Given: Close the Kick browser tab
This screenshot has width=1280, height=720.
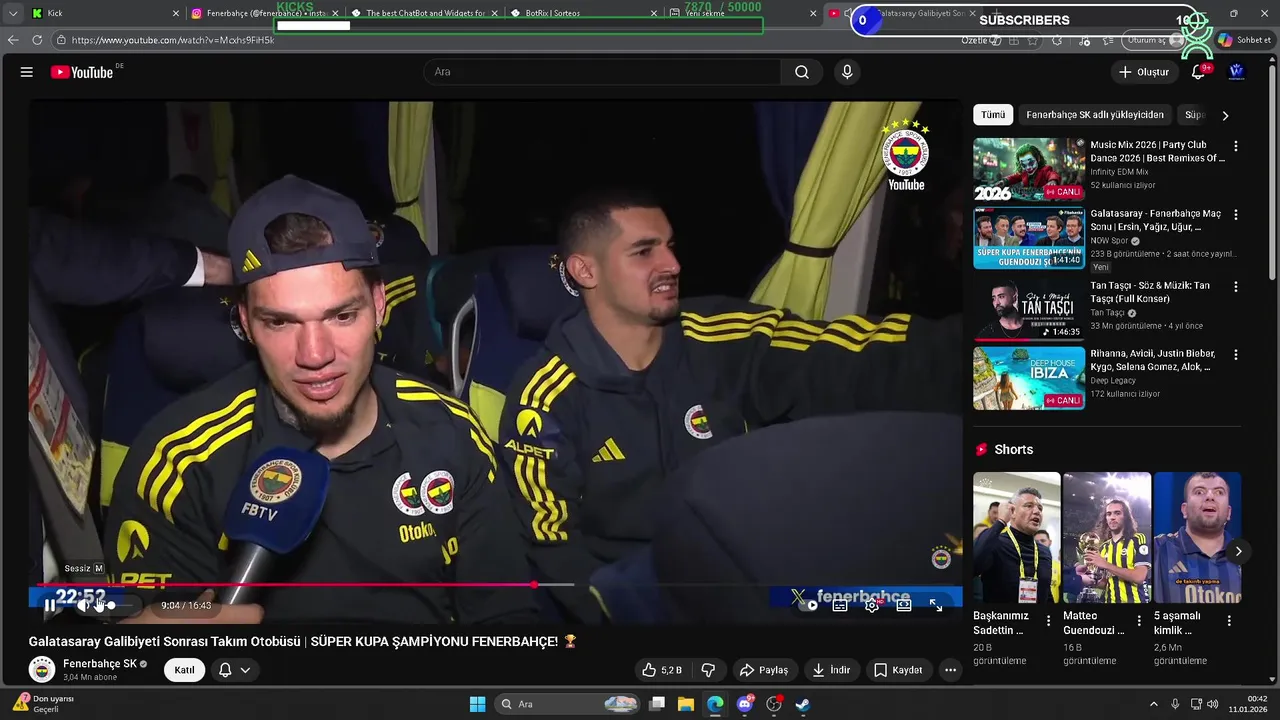Looking at the screenshot, I should click(x=176, y=13).
